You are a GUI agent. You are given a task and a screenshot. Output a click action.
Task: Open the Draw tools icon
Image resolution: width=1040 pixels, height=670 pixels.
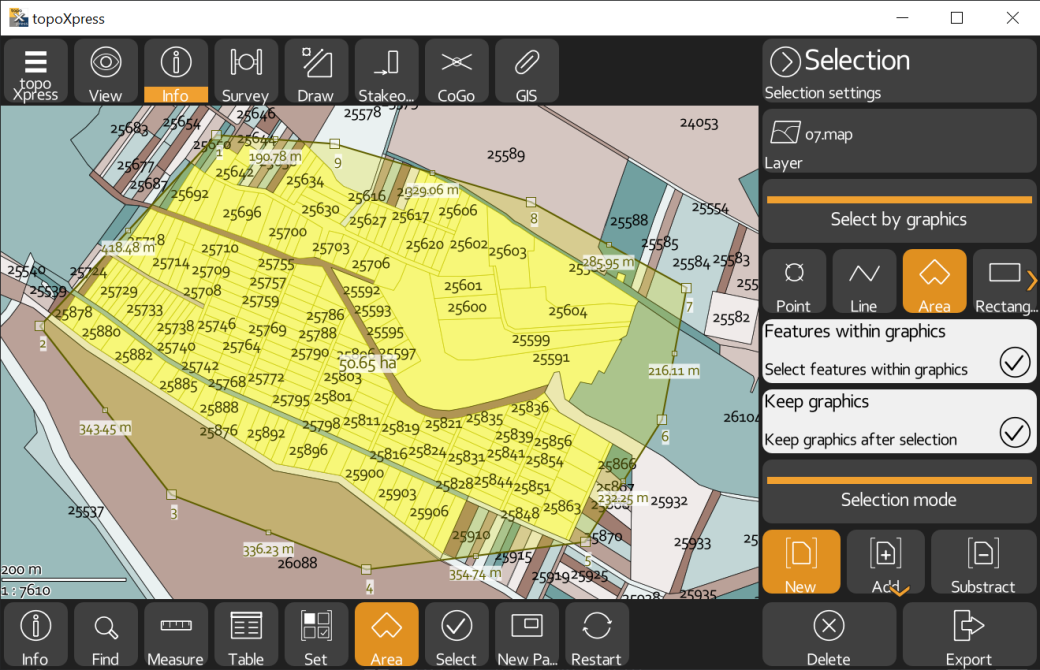point(316,71)
